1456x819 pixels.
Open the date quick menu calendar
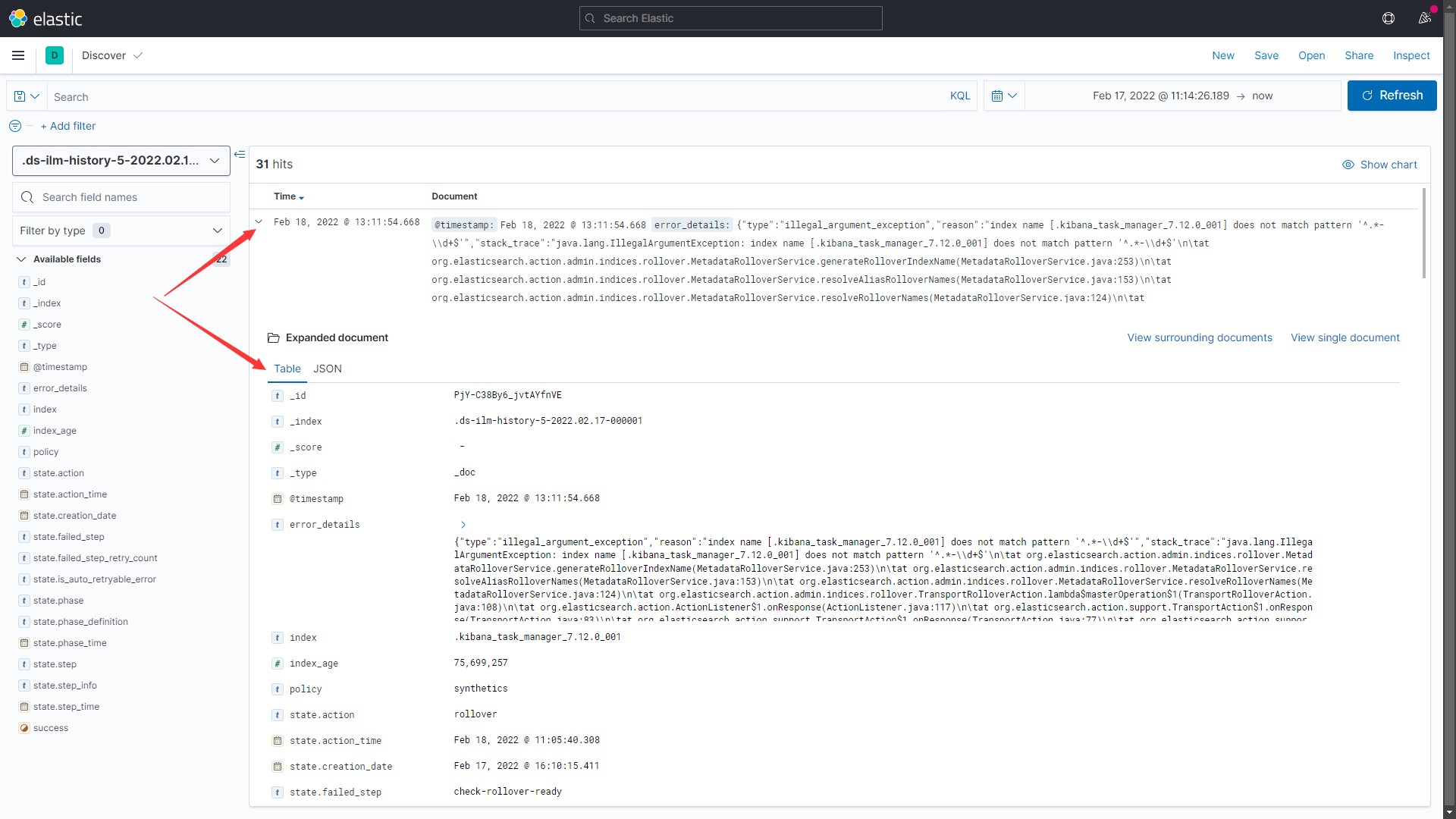[x=1004, y=96]
